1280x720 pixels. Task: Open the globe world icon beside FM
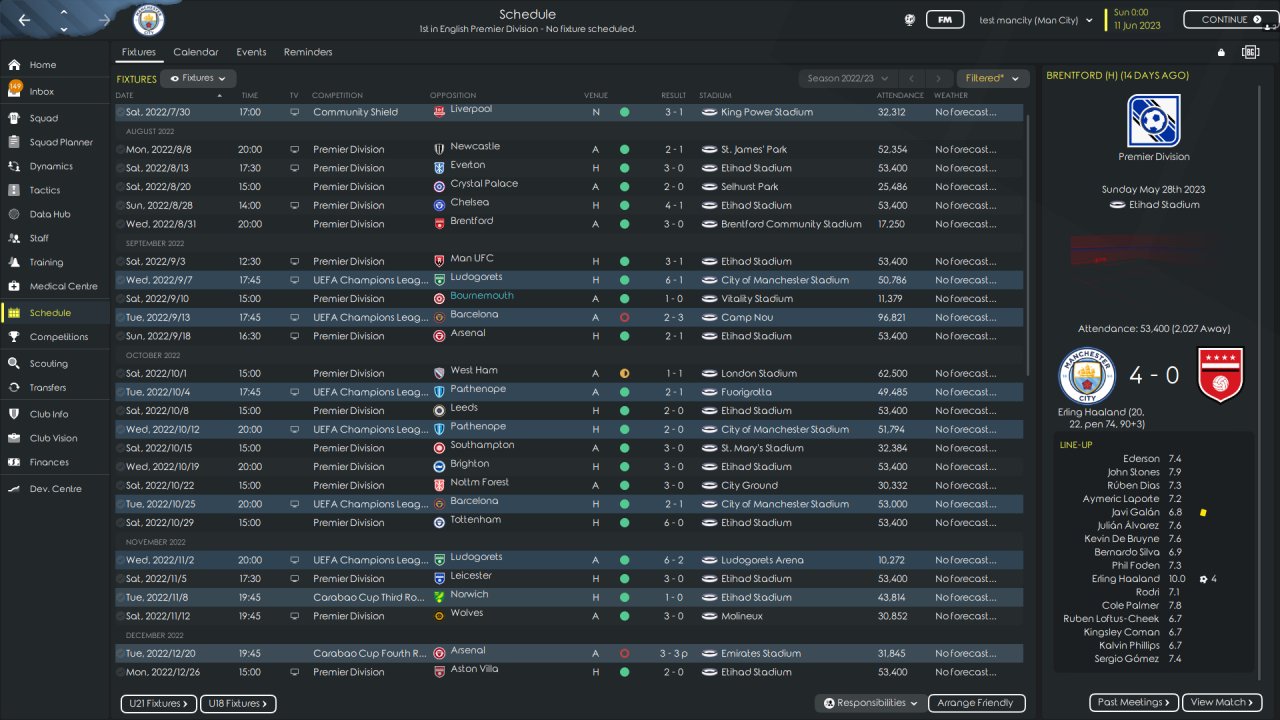(910, 19)
